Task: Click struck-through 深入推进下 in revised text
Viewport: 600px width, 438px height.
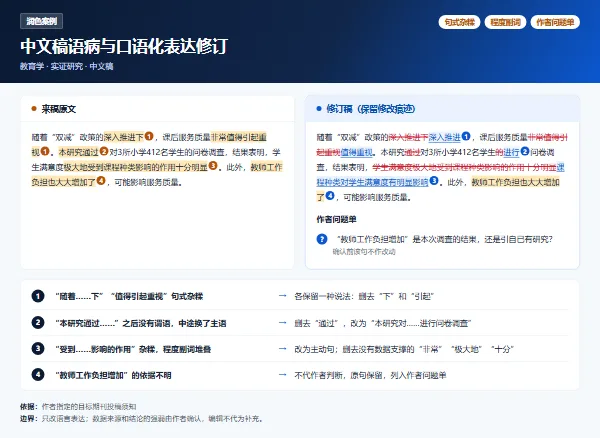Action: pos(408,137)
